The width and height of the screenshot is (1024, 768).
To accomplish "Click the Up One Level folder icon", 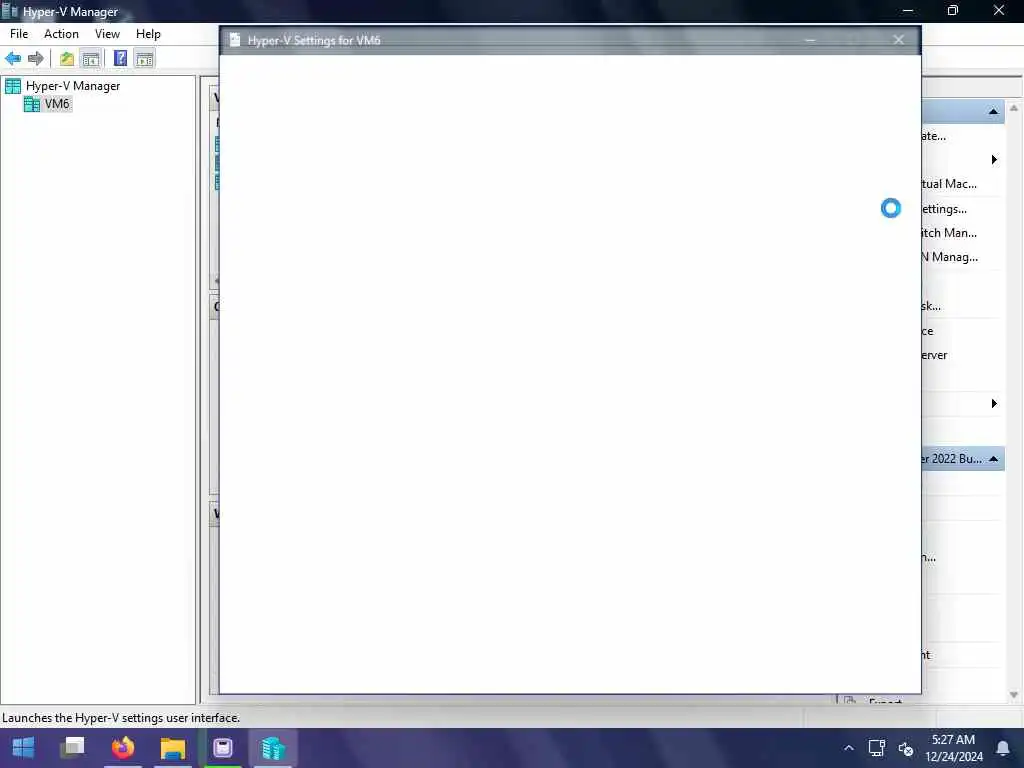I will [67, 59].
